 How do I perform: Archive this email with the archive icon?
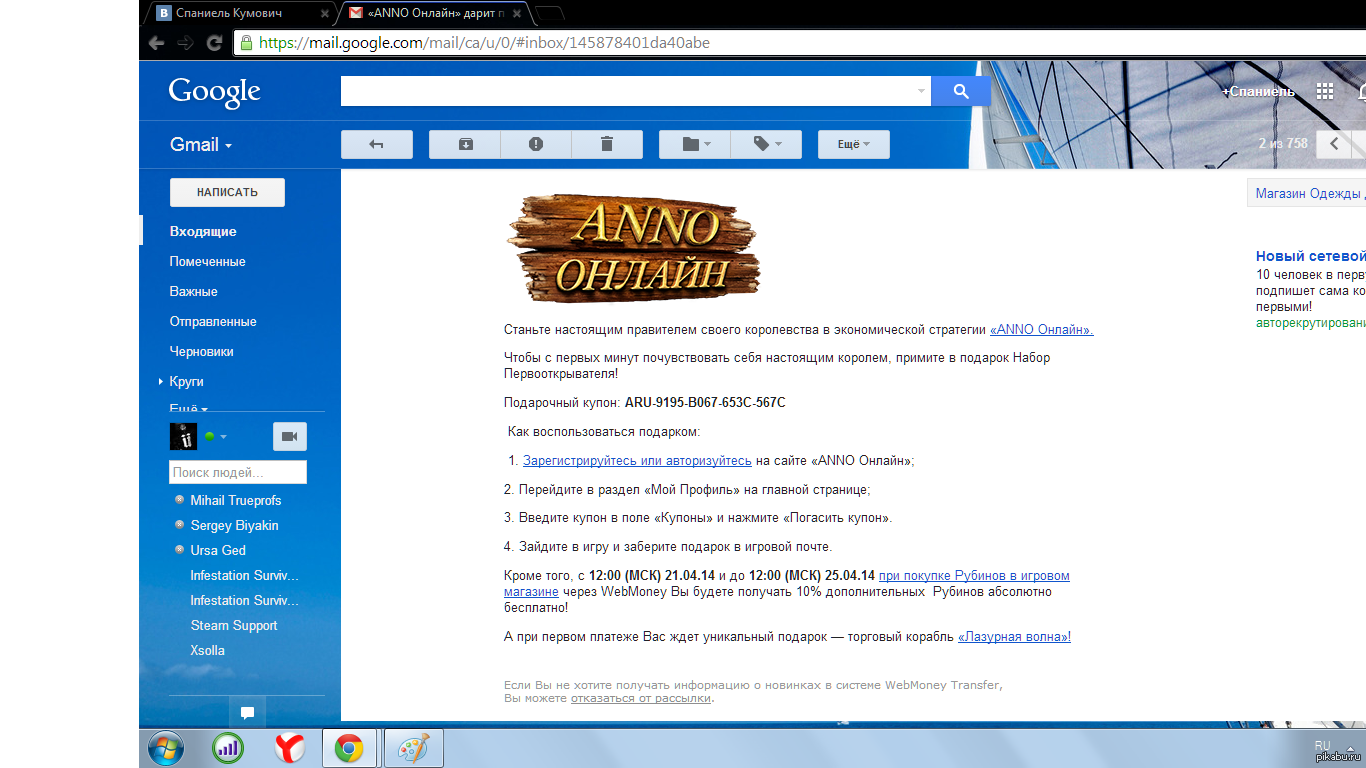click(465, 144)
